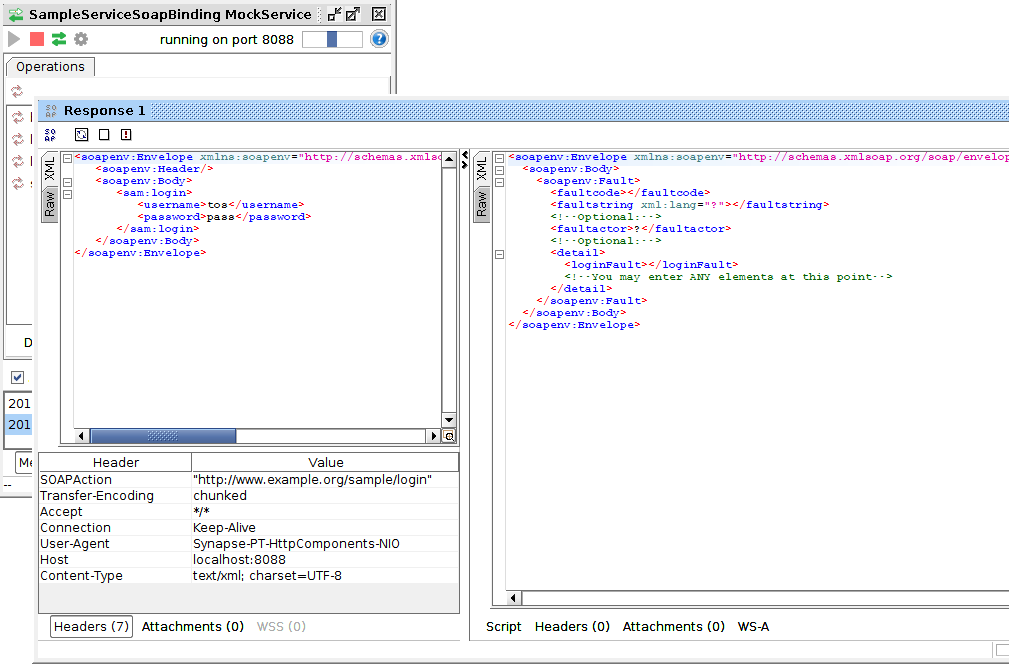Click the horizontal scrollbar thumb in request editor
This screenshot has width=1009, height=664.
[163, 436]
